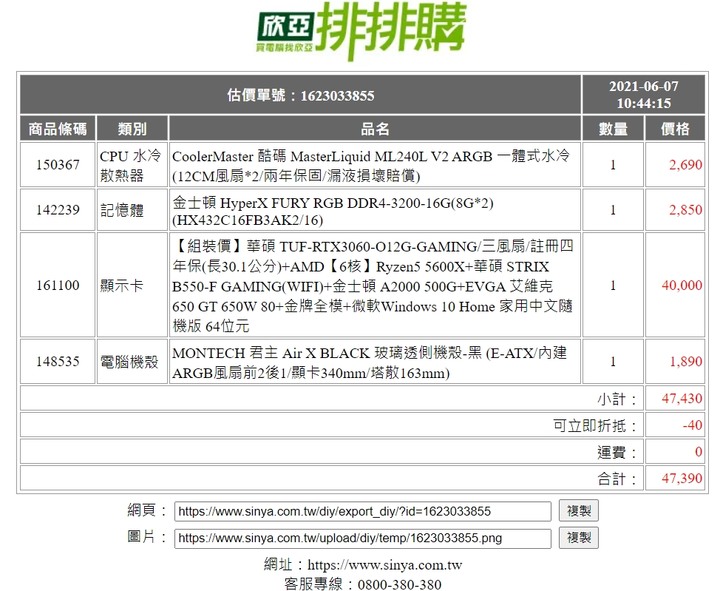Click the price 1,890
The image size is (720, 591).
click(x=685, y=361)
